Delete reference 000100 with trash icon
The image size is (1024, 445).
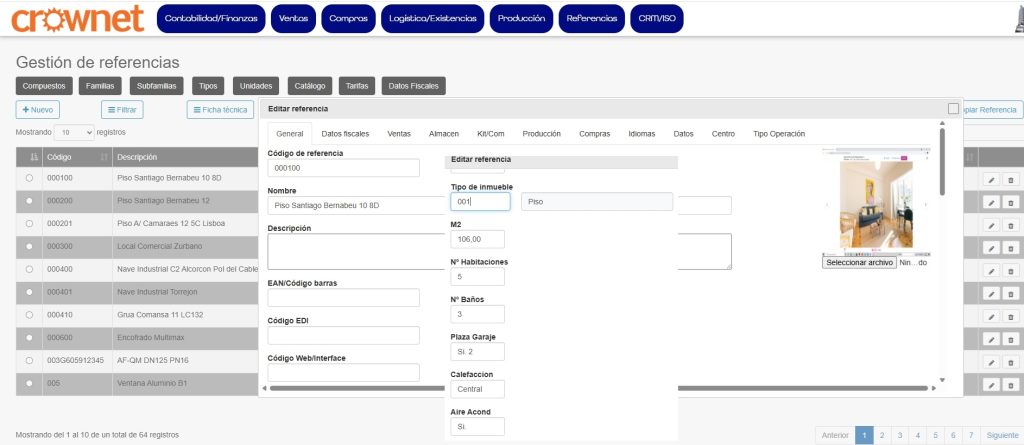(x=1010, y=178)
